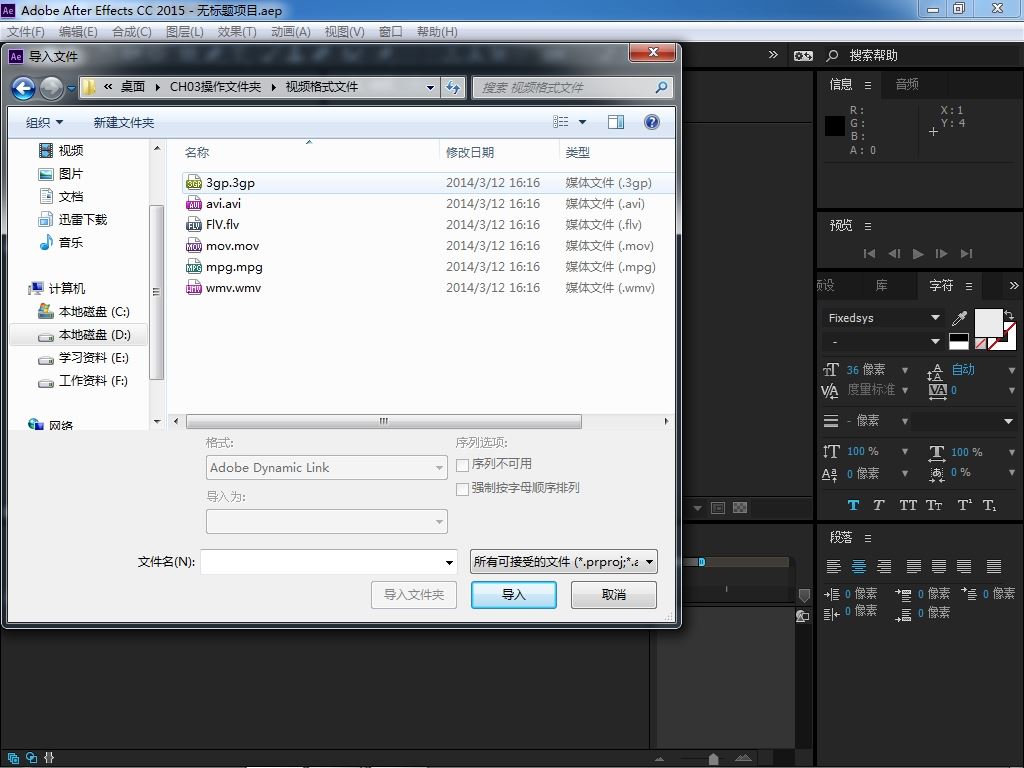Screen dimensions: 1024x768
Task: Open the 文件(F) menu
Action: [x=25, y=31]
